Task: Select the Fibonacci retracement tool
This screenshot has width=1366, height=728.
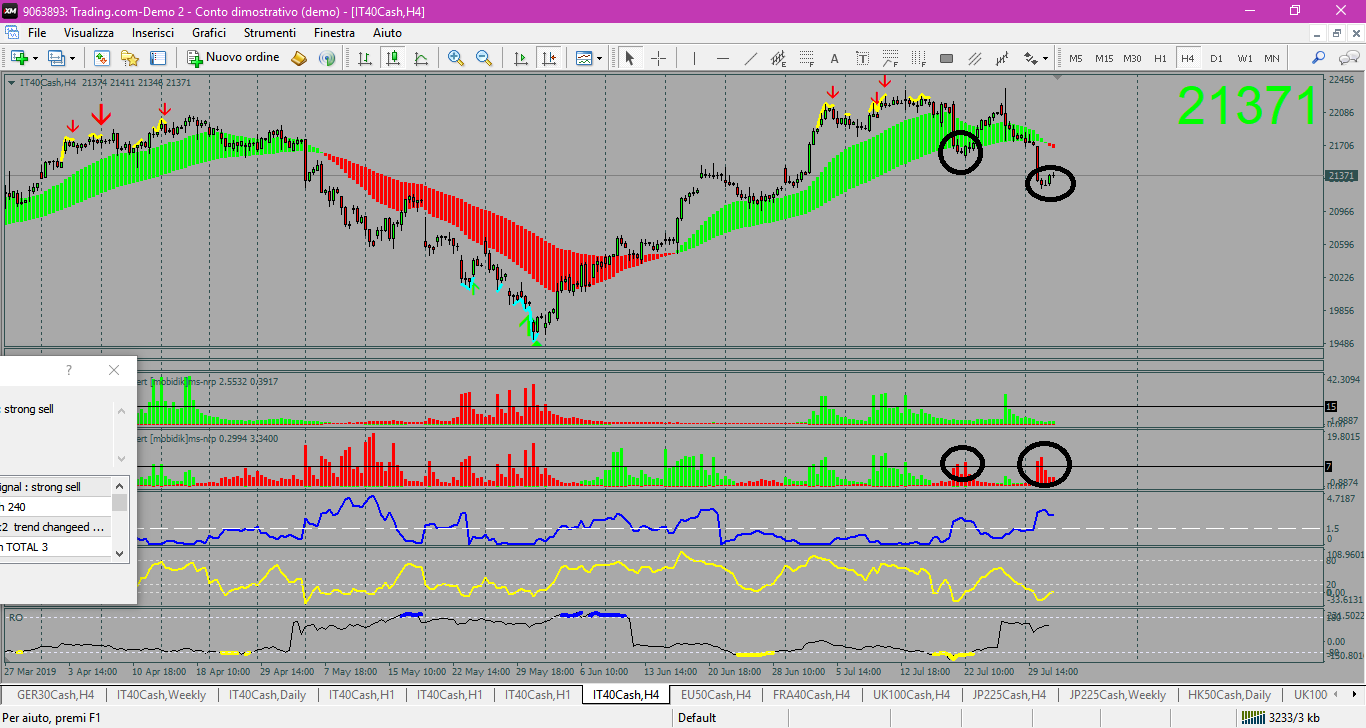Action: 807,58
